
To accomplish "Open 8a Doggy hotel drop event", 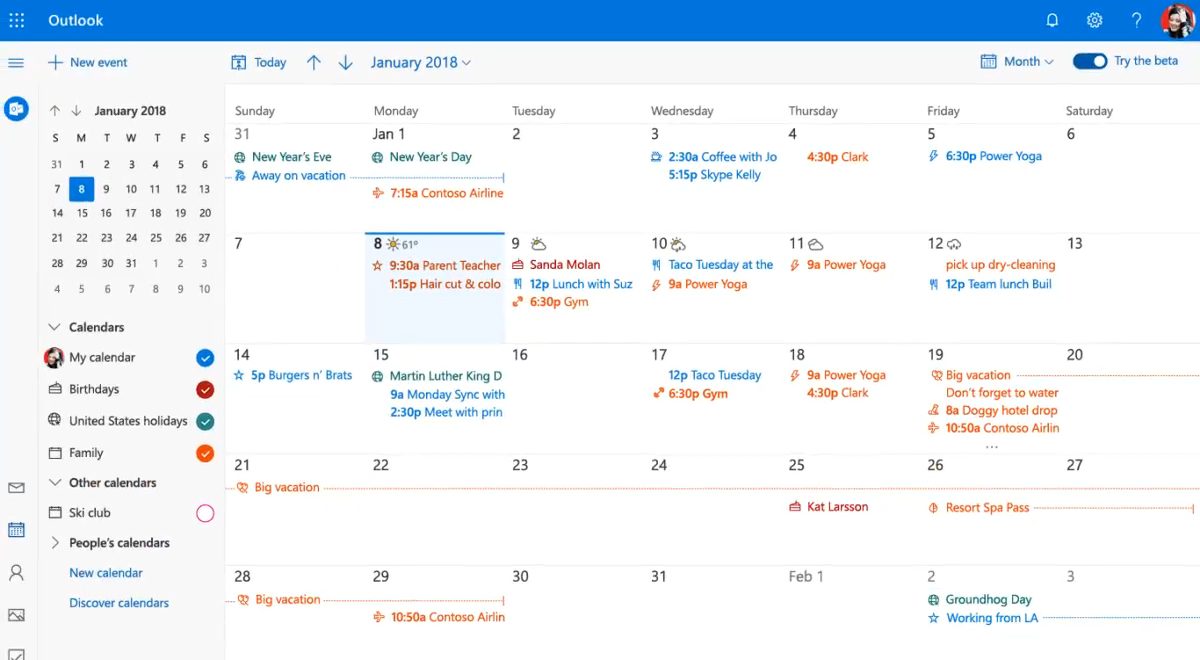I will coord(993,410).
